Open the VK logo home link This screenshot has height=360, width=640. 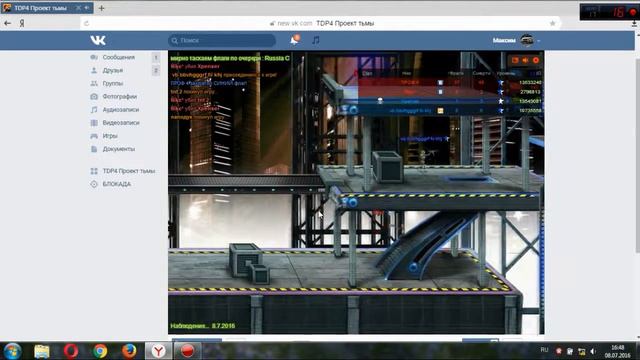click(98, 40)
